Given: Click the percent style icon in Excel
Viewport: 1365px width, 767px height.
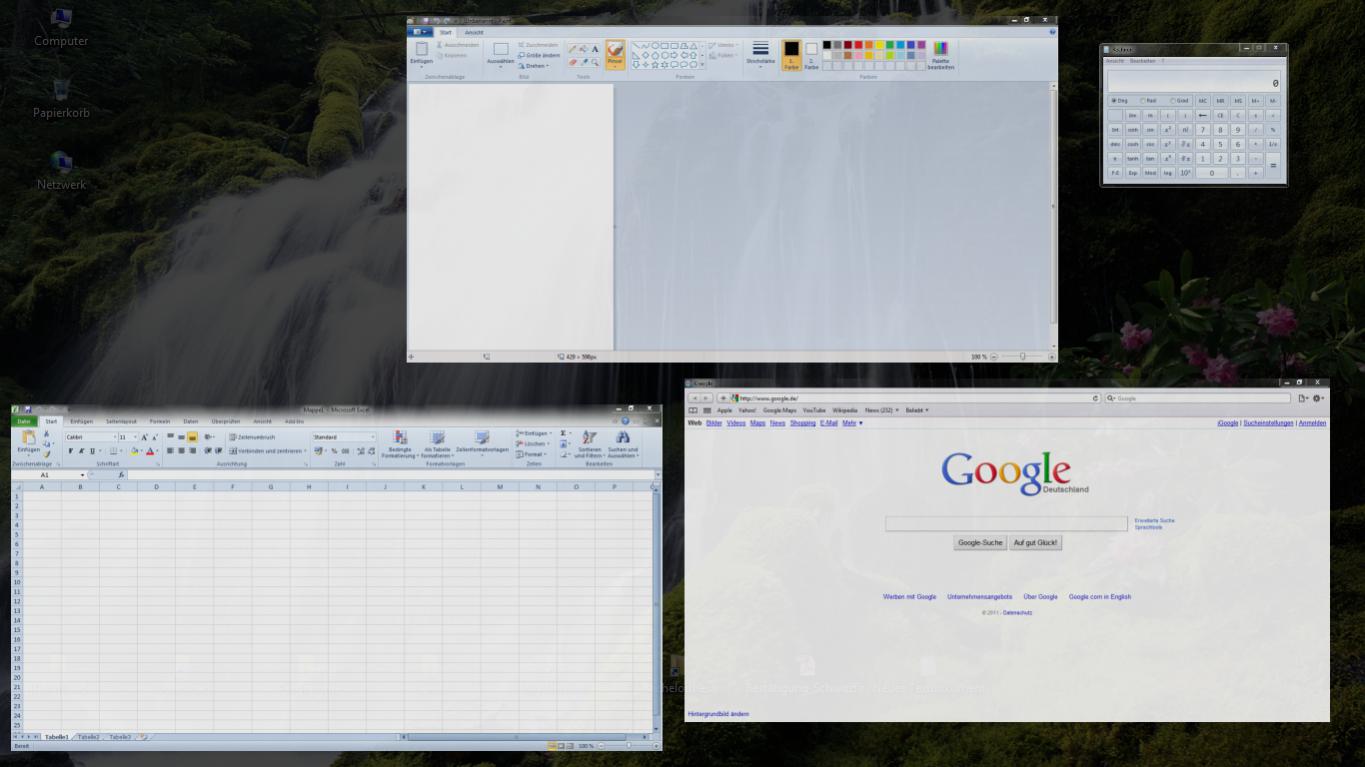Looking at the screenshot, I should click(334, 451).
